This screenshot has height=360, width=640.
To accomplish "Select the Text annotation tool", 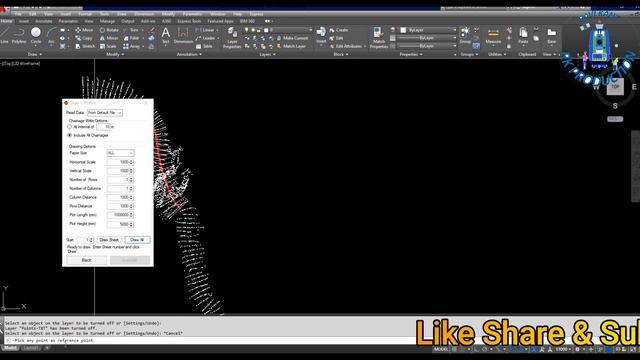I will (x=166, y=35).
